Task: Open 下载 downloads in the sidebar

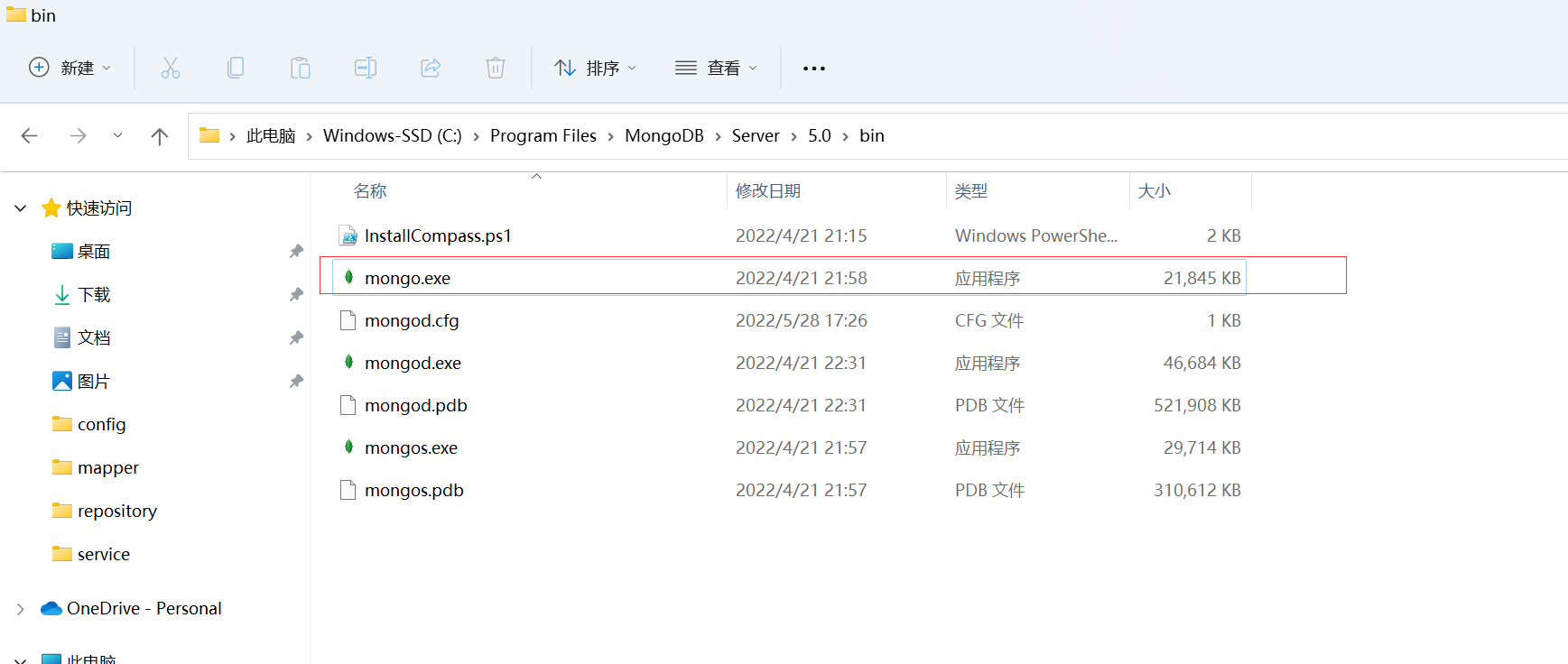Action: coord(94,295)
